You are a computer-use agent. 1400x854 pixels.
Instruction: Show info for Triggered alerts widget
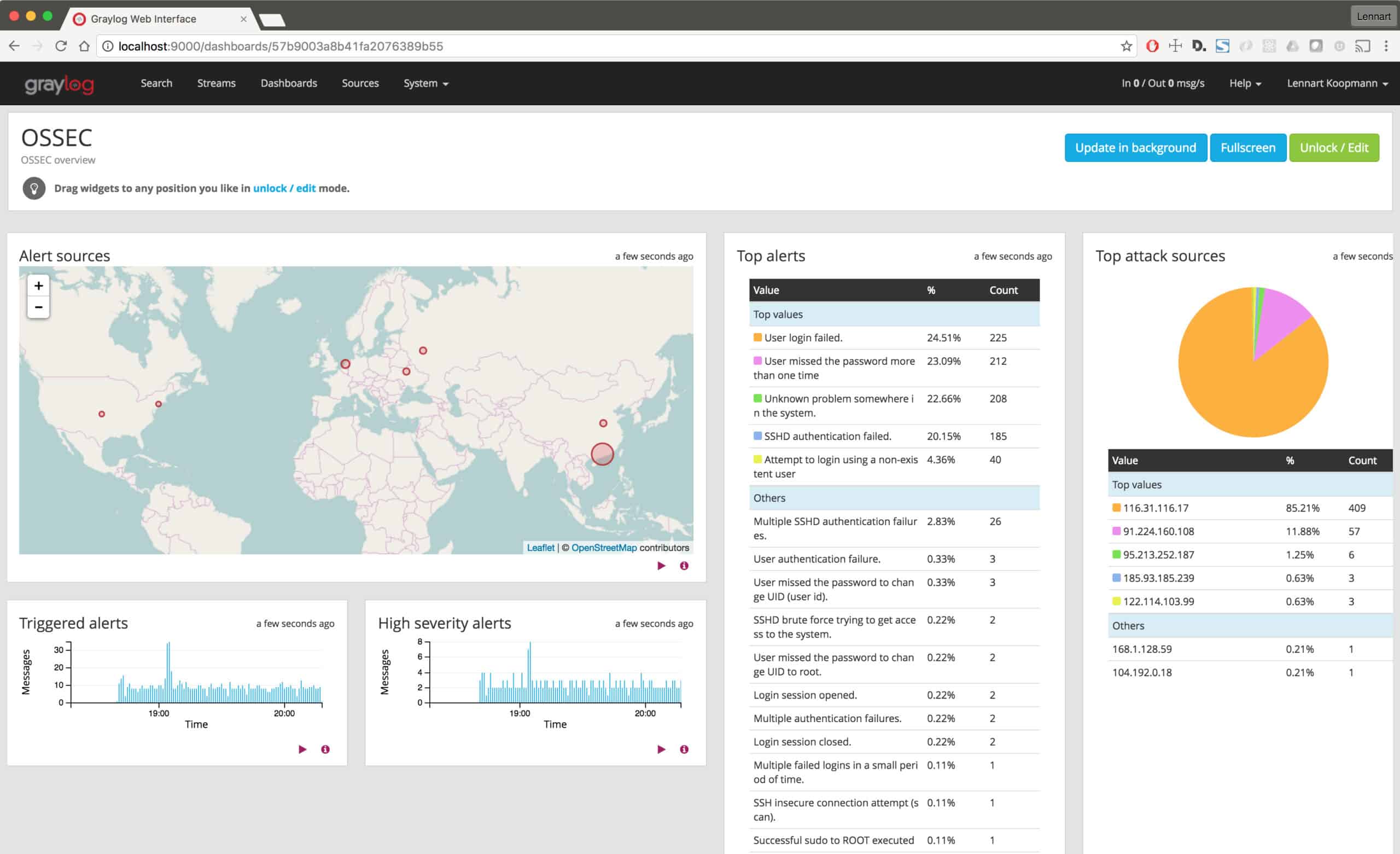pyautogui.click(x=325, y=750)
